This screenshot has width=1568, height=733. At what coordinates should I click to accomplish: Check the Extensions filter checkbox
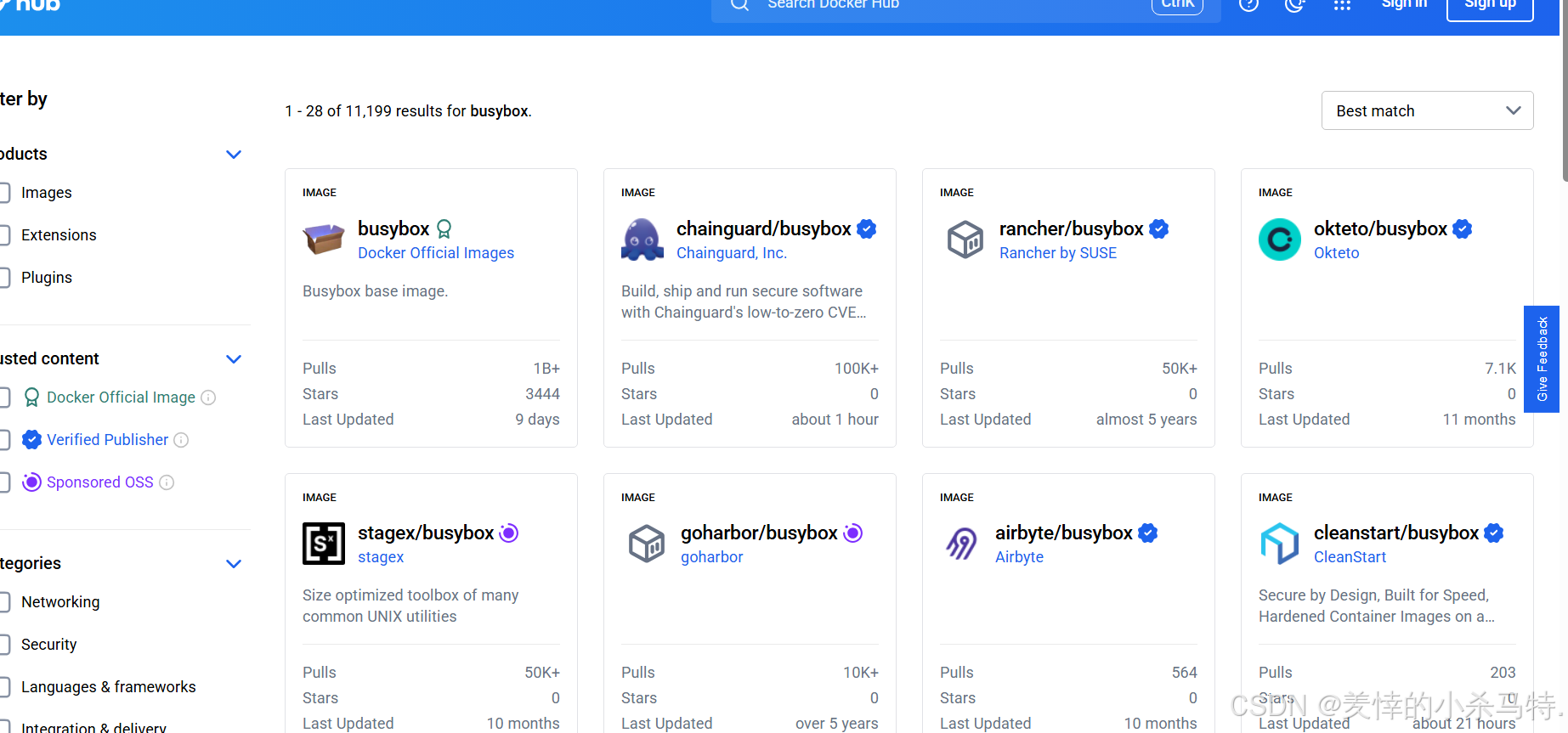[4, 235]
